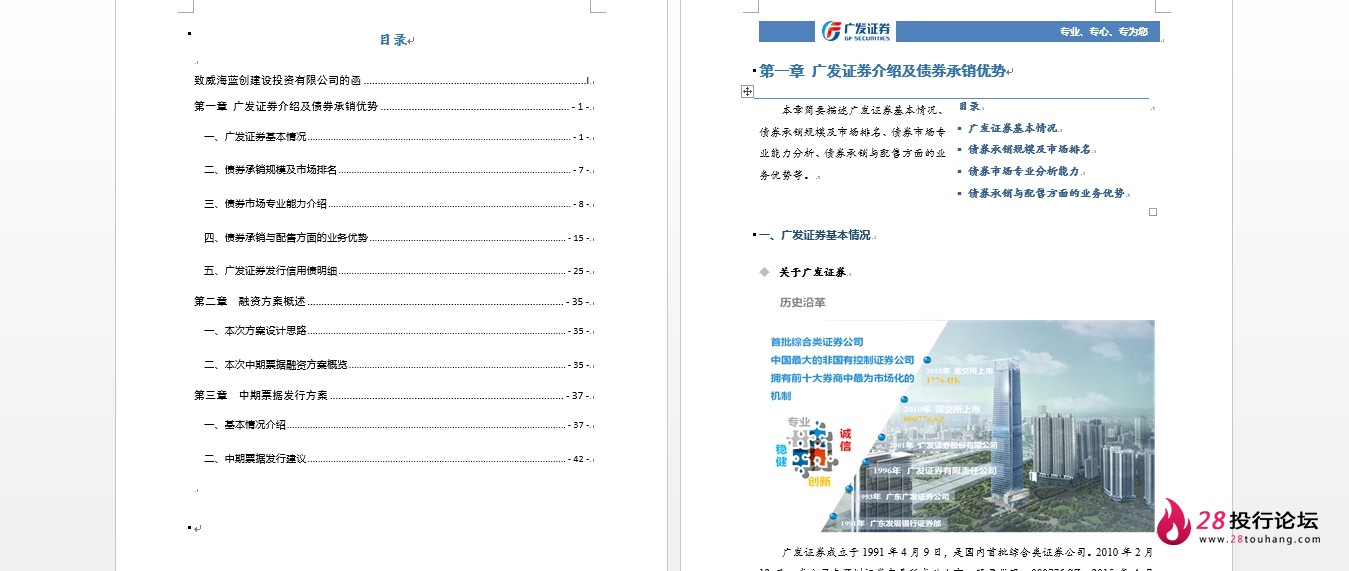Screen dimensions: 1349x571
Task: Click chapter heading 第一章 广发证券介绍及债券承销优势 on right page
Action: click(x=882, y=71)
